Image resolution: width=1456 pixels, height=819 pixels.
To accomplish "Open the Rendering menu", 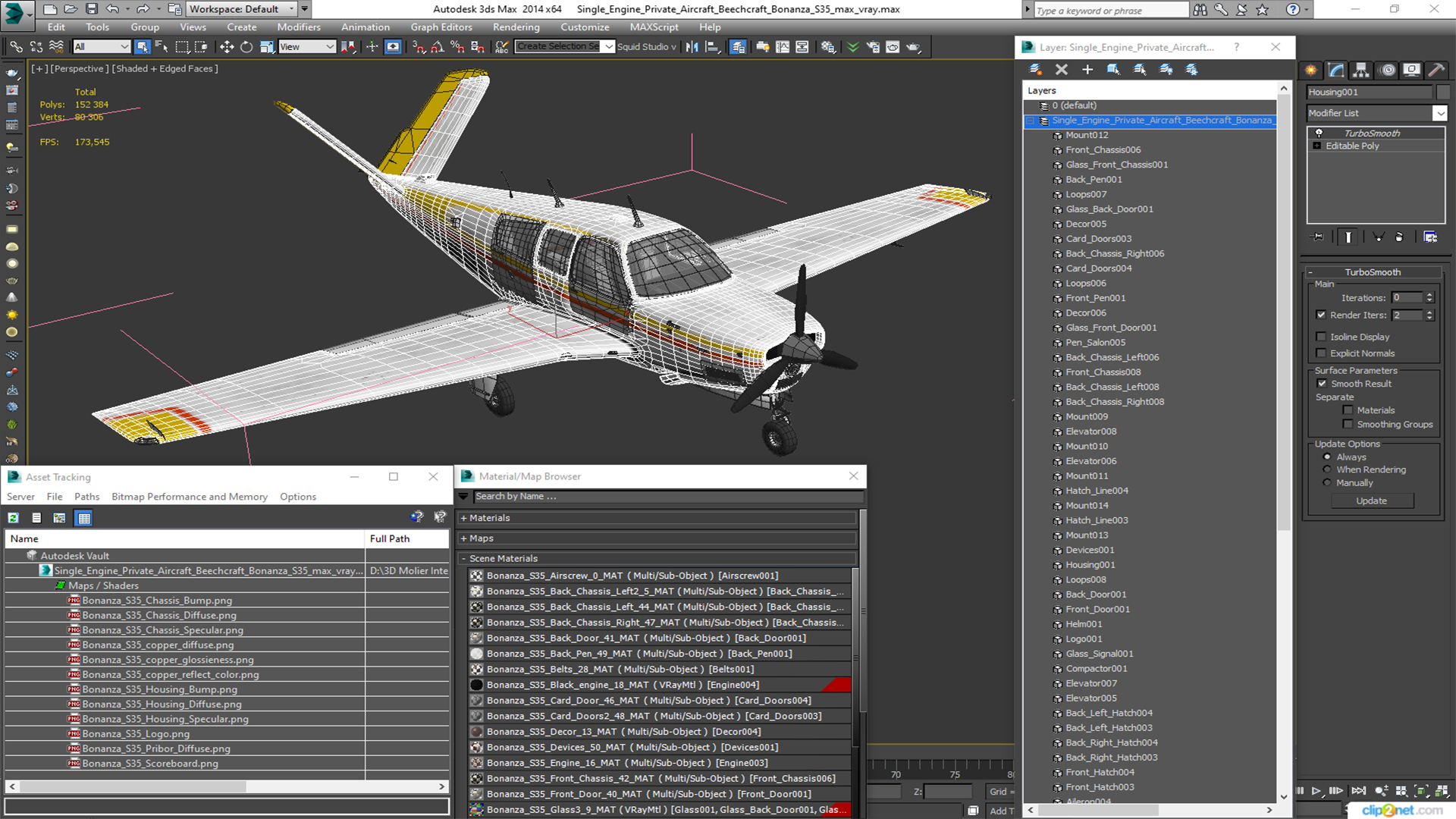I will [516, 27].
